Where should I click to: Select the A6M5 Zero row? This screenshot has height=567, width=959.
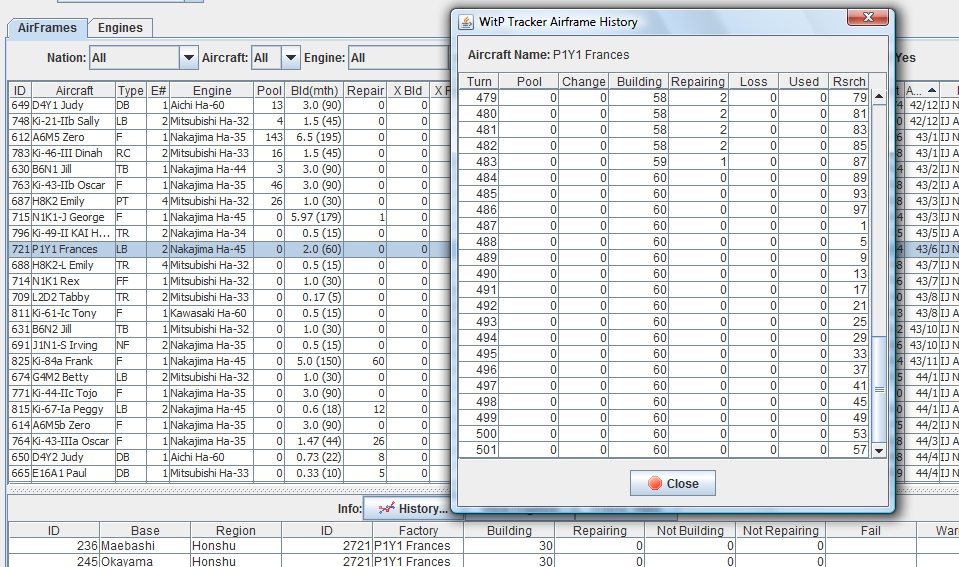click(x=229, y=137)
